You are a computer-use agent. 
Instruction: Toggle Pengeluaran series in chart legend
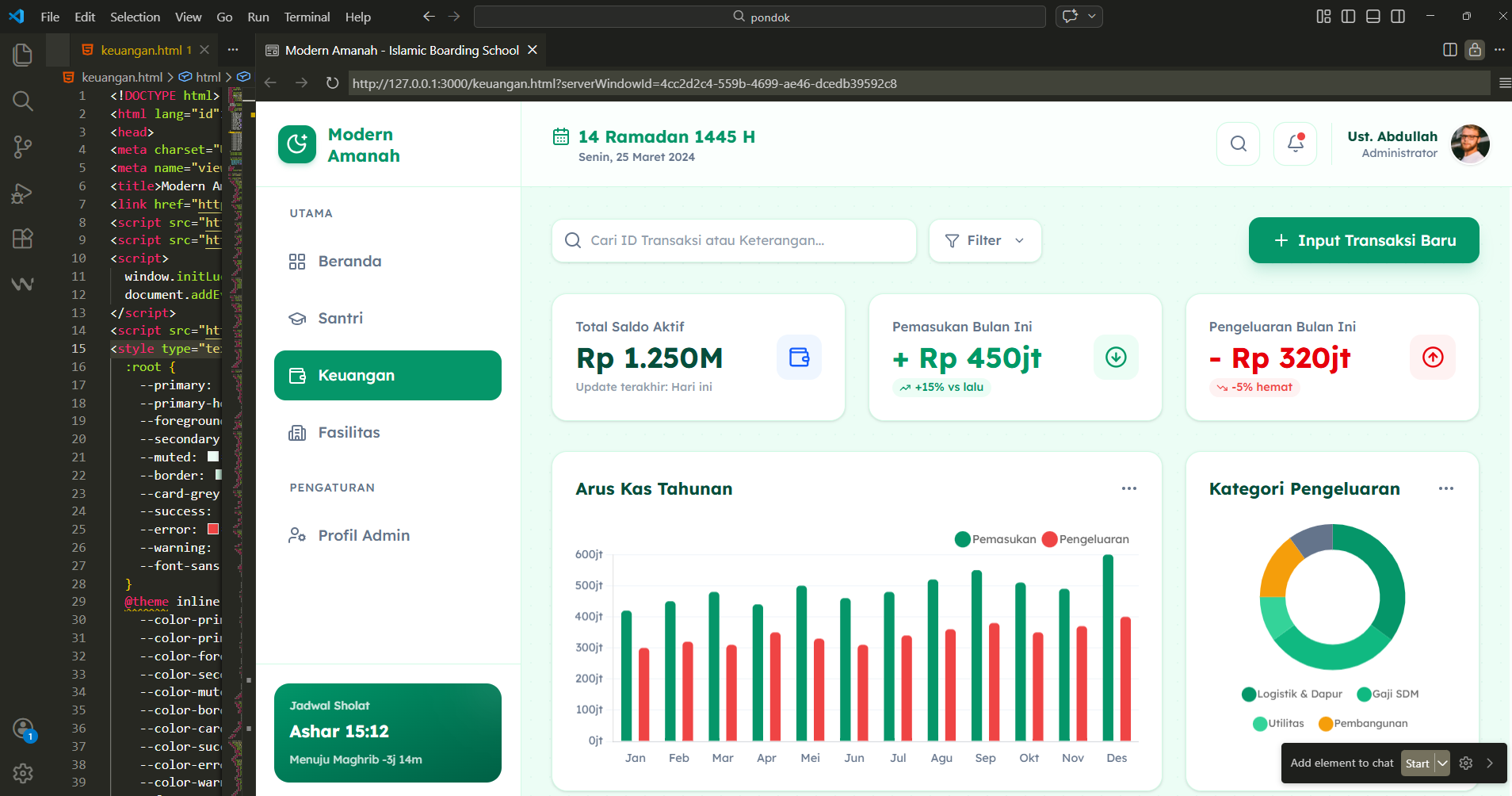(1085, 539)
